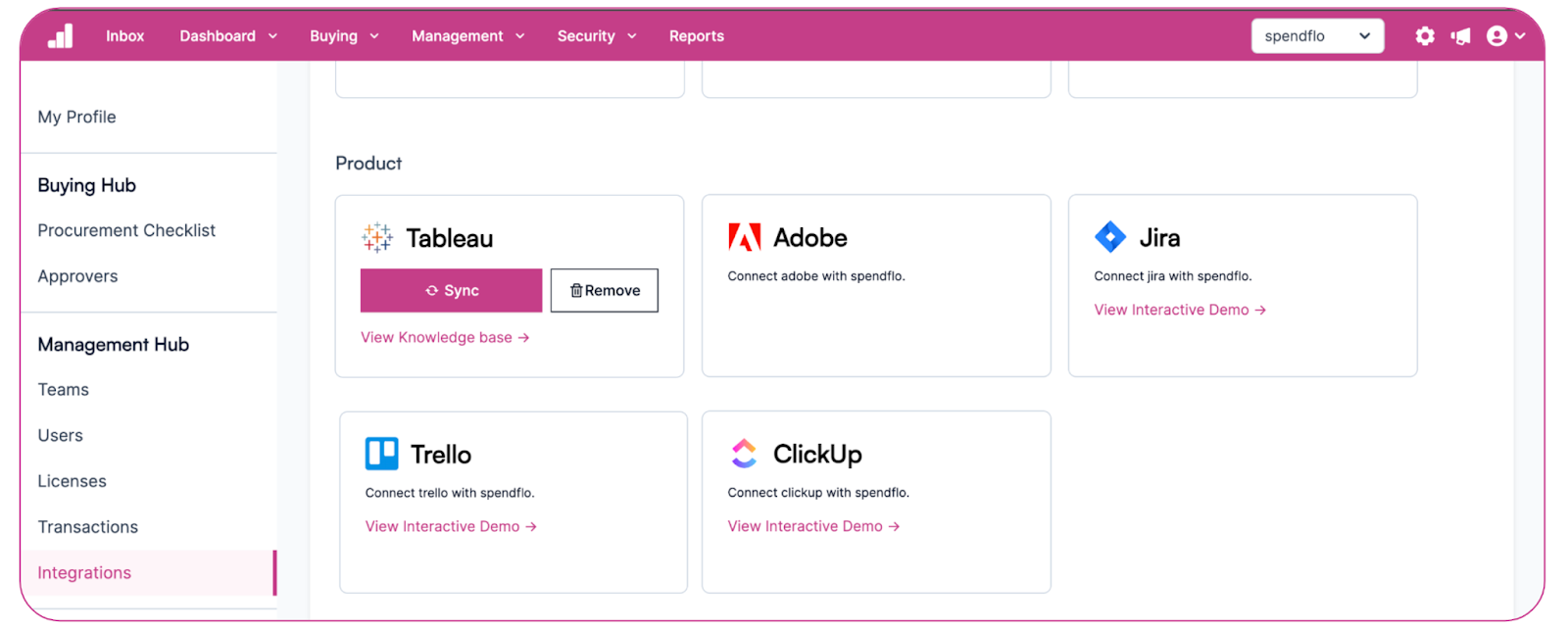Open ClickUp View Interactive Demo link
1568x629 pixels.
(x=813, y=526)
